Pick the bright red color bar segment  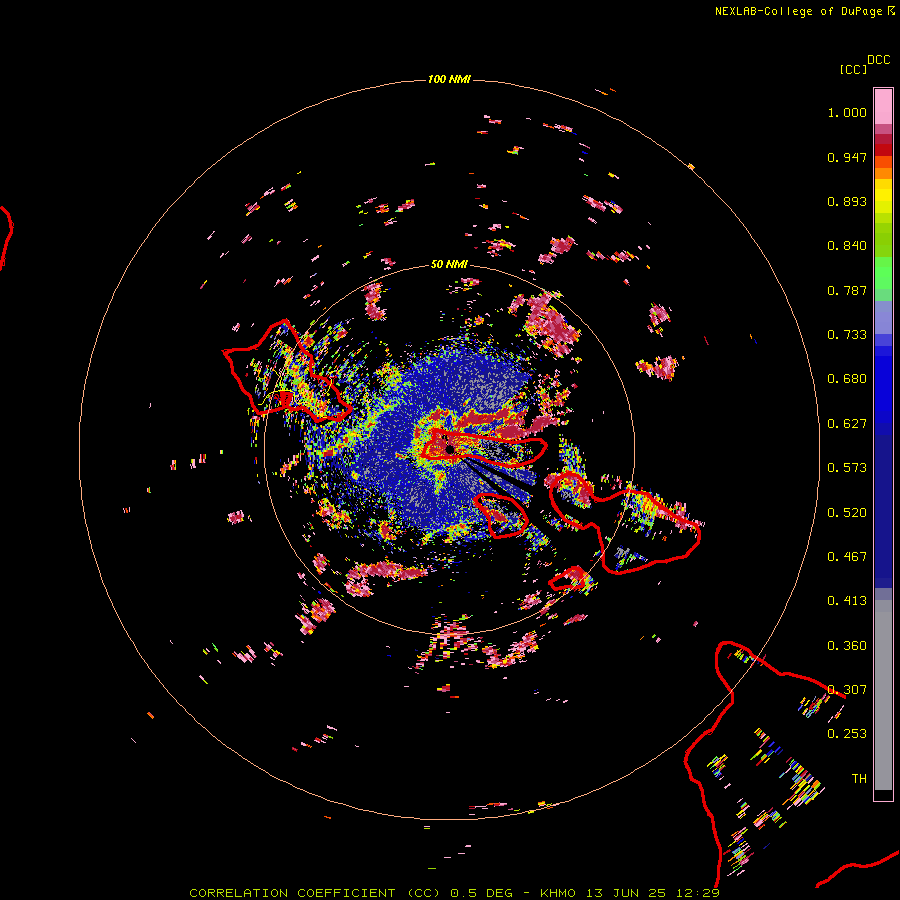coord(883,150)
